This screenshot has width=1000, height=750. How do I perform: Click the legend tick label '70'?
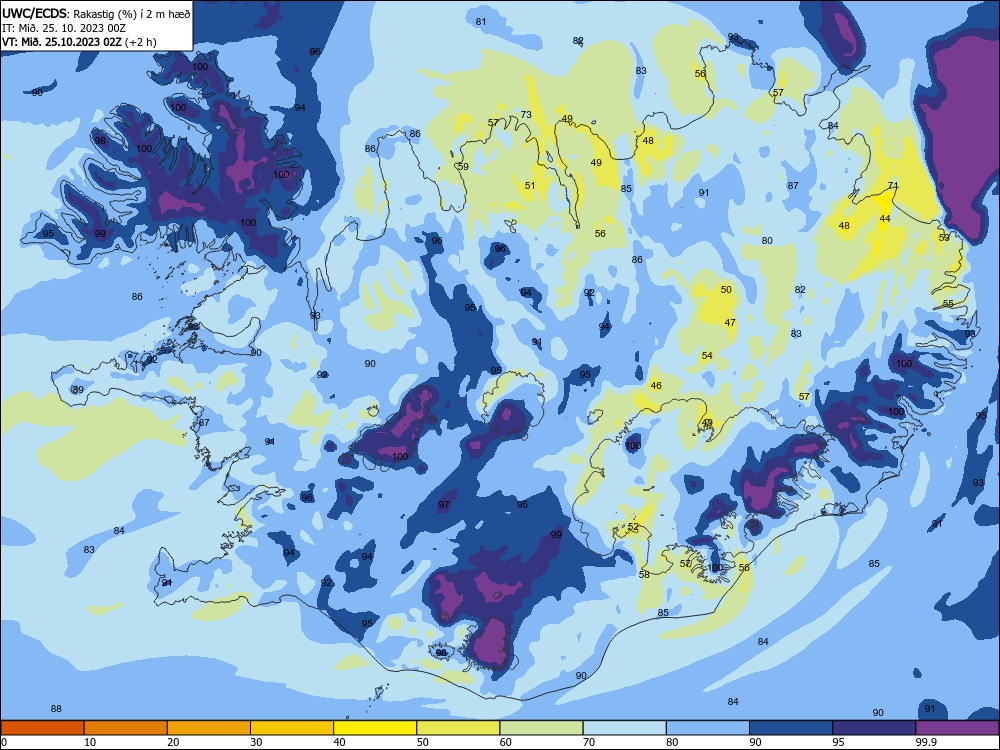pos(589,742)
